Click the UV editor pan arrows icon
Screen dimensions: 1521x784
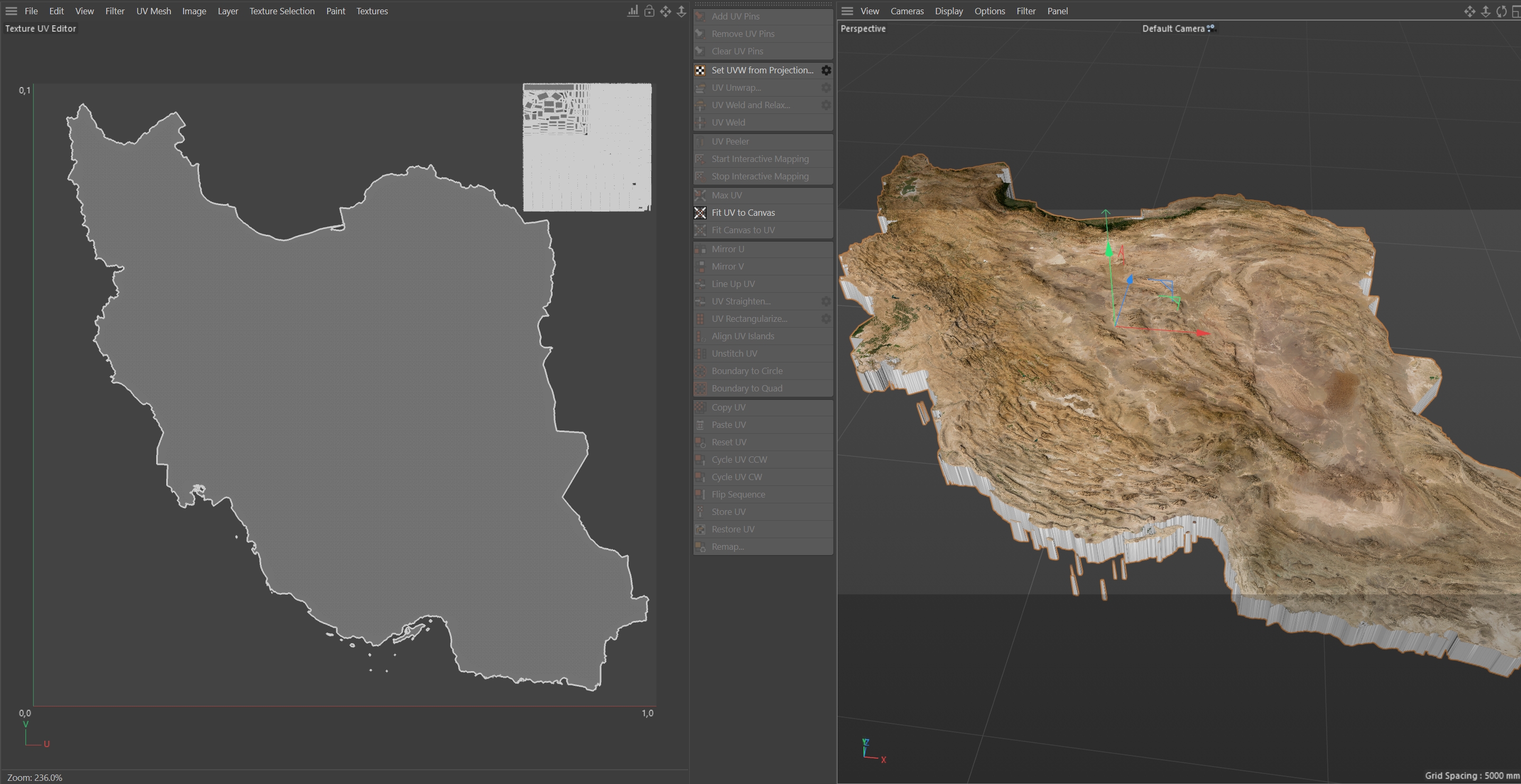[666, 11]
